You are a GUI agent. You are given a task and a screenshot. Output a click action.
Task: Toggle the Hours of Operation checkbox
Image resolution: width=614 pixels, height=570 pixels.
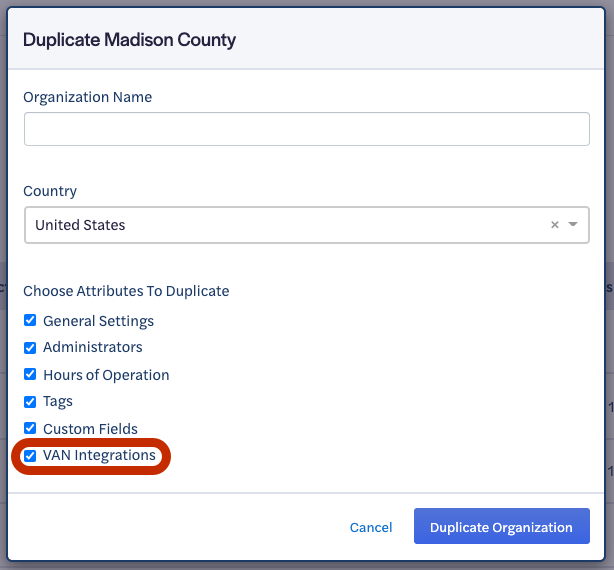(30, 374)
